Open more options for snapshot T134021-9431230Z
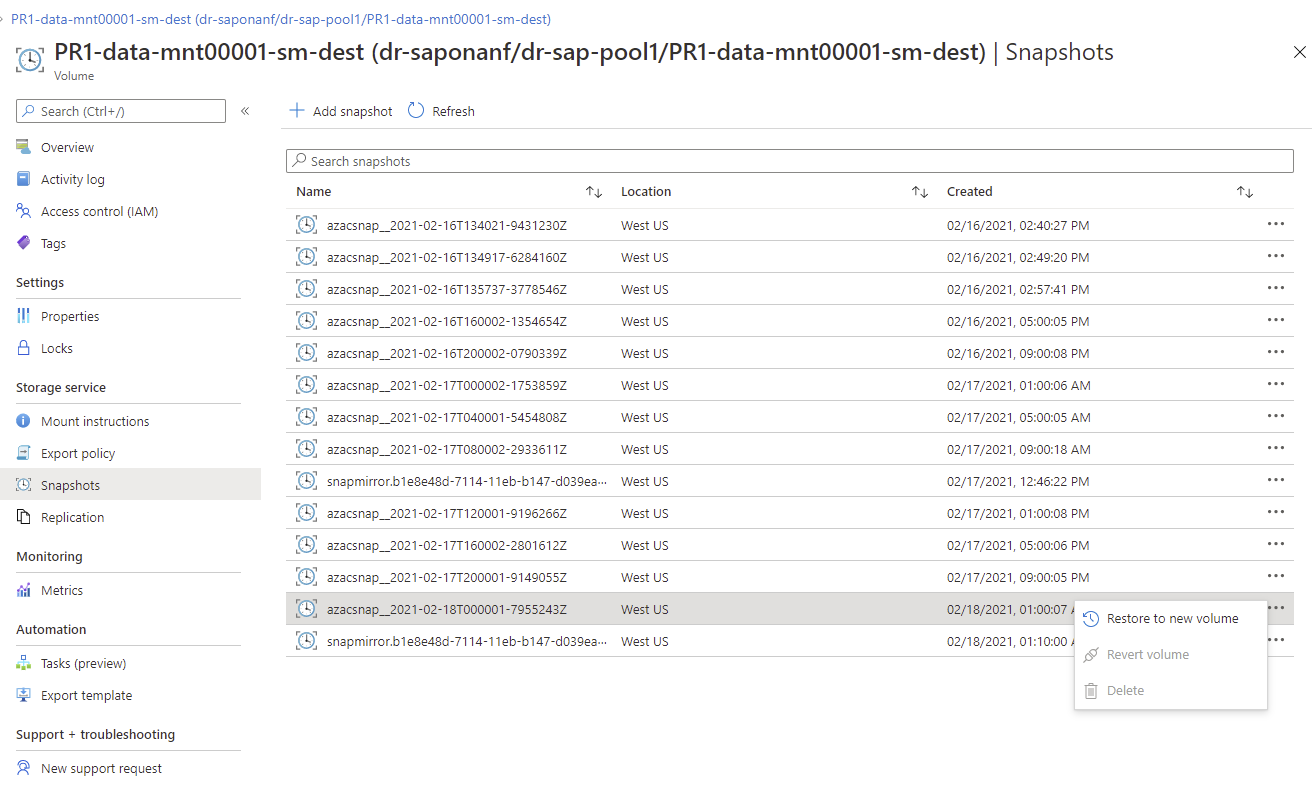The image size is (1312, 800). [x=1275, y=225]
